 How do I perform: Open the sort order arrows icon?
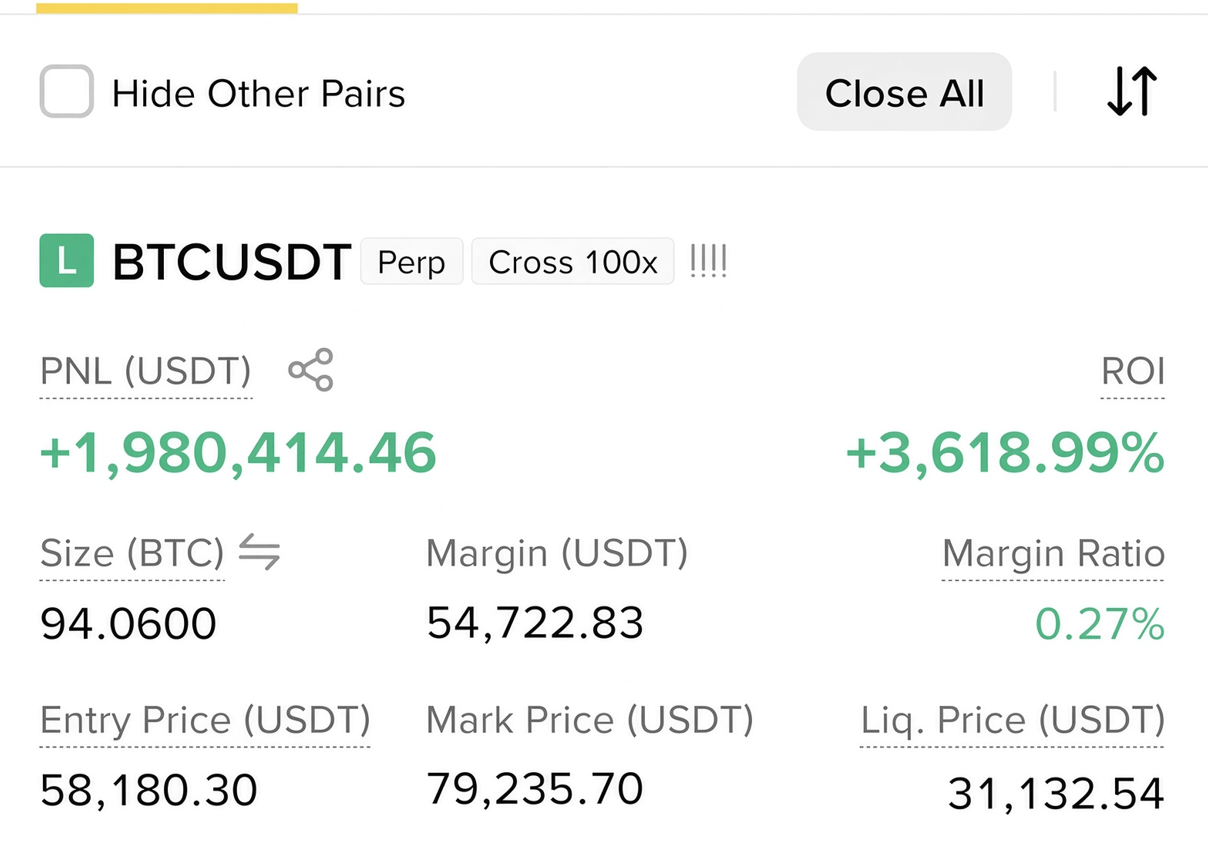[1132, 92]
